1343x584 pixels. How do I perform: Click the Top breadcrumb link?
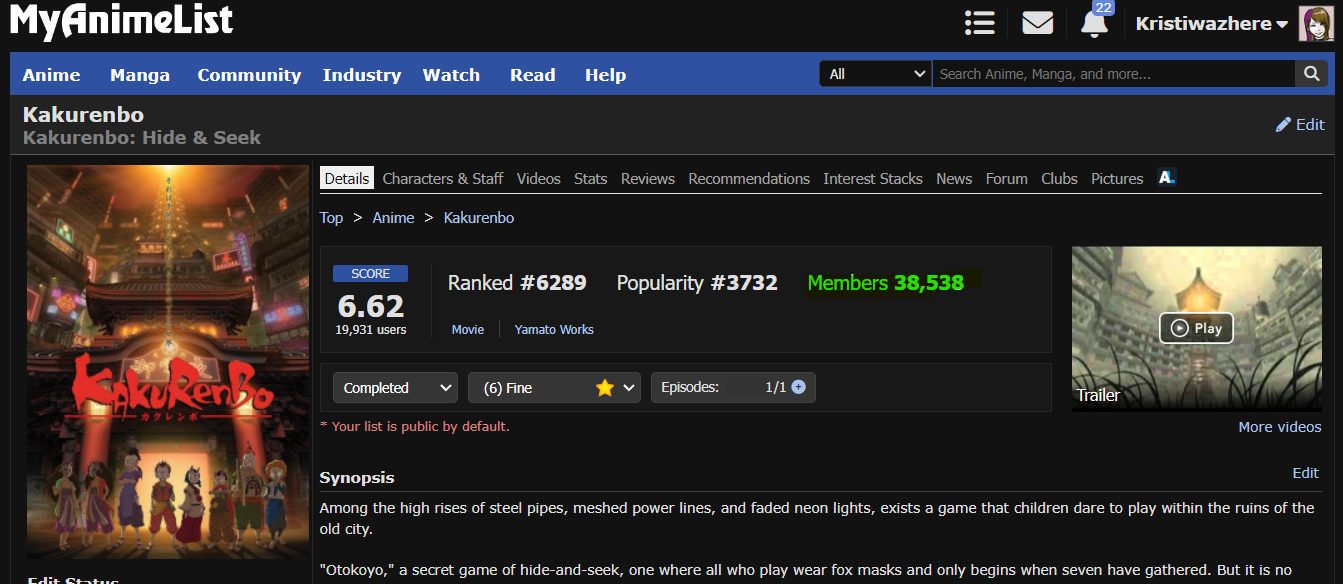tap(331, 217)
